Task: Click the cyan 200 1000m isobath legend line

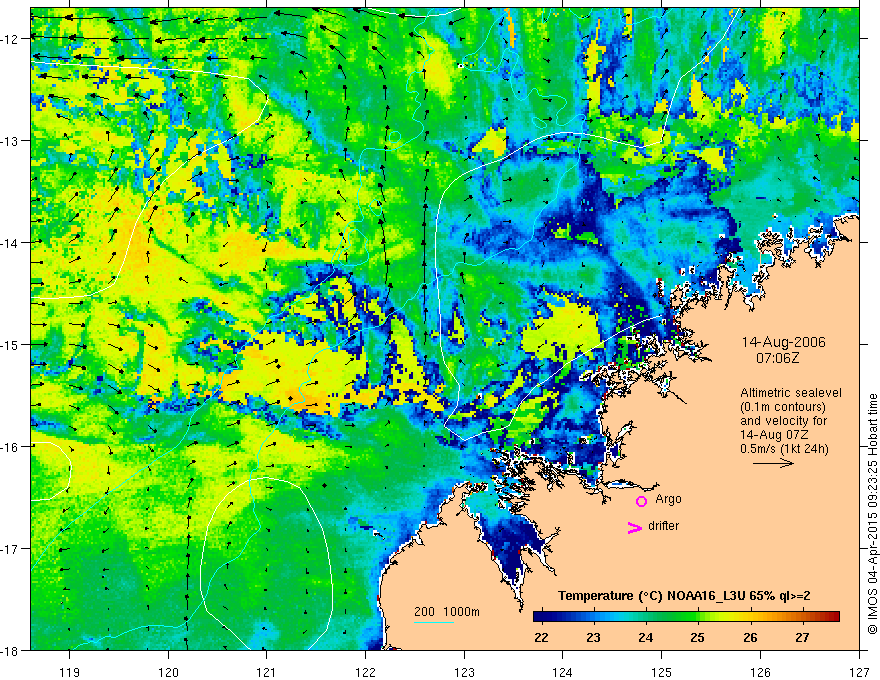Action: (434, 622)
